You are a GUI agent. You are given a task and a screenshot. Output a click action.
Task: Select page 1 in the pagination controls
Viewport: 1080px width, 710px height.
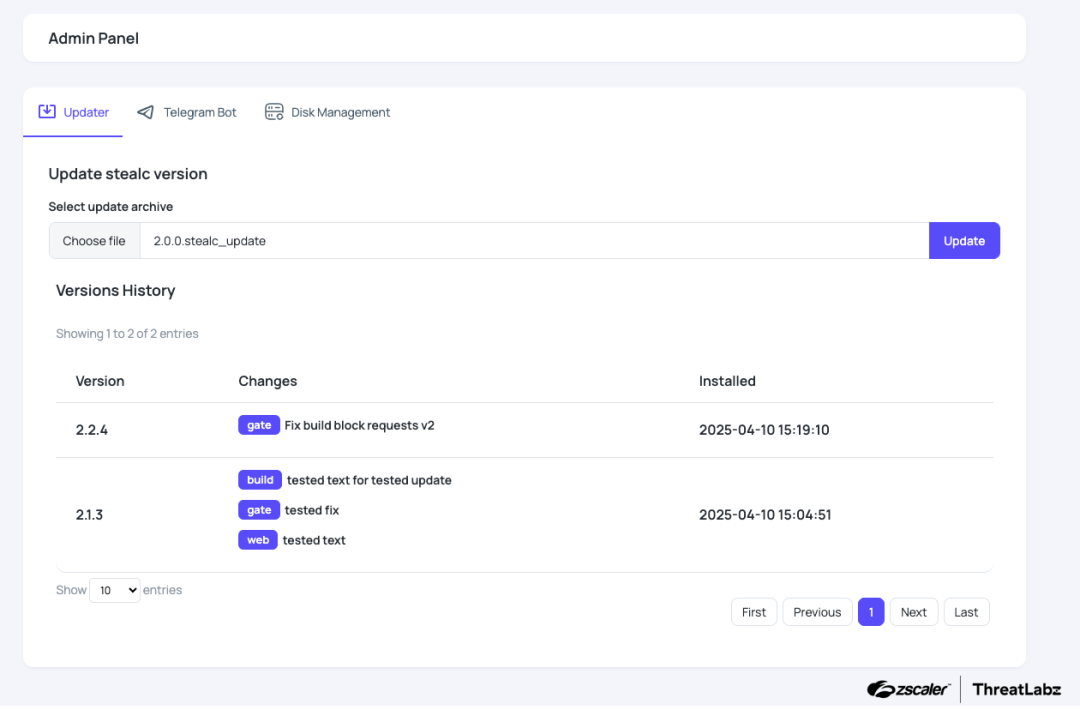(x=871, y=611)
